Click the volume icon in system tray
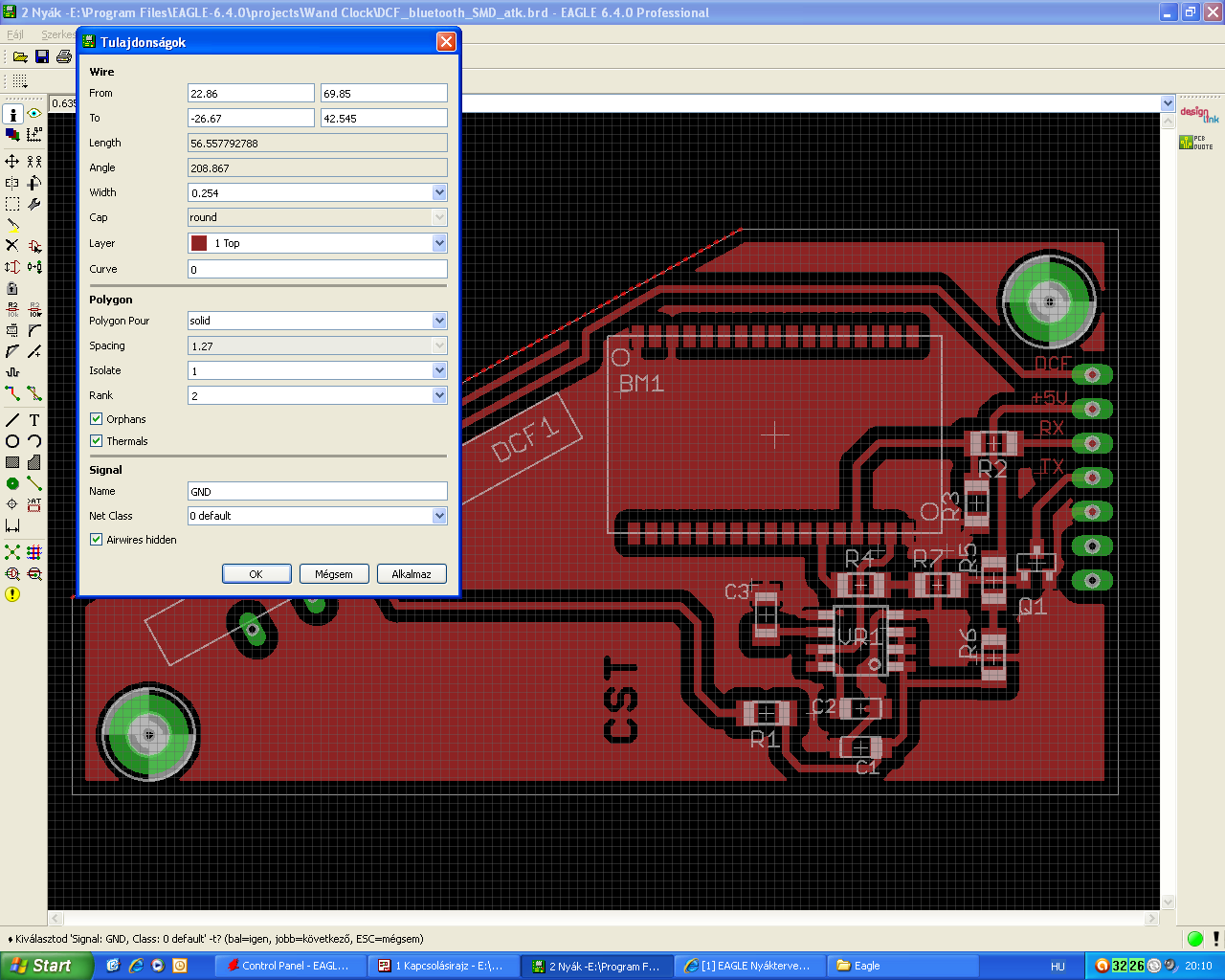Viewport: 1225px width, 980px height. pos(1170,966)
